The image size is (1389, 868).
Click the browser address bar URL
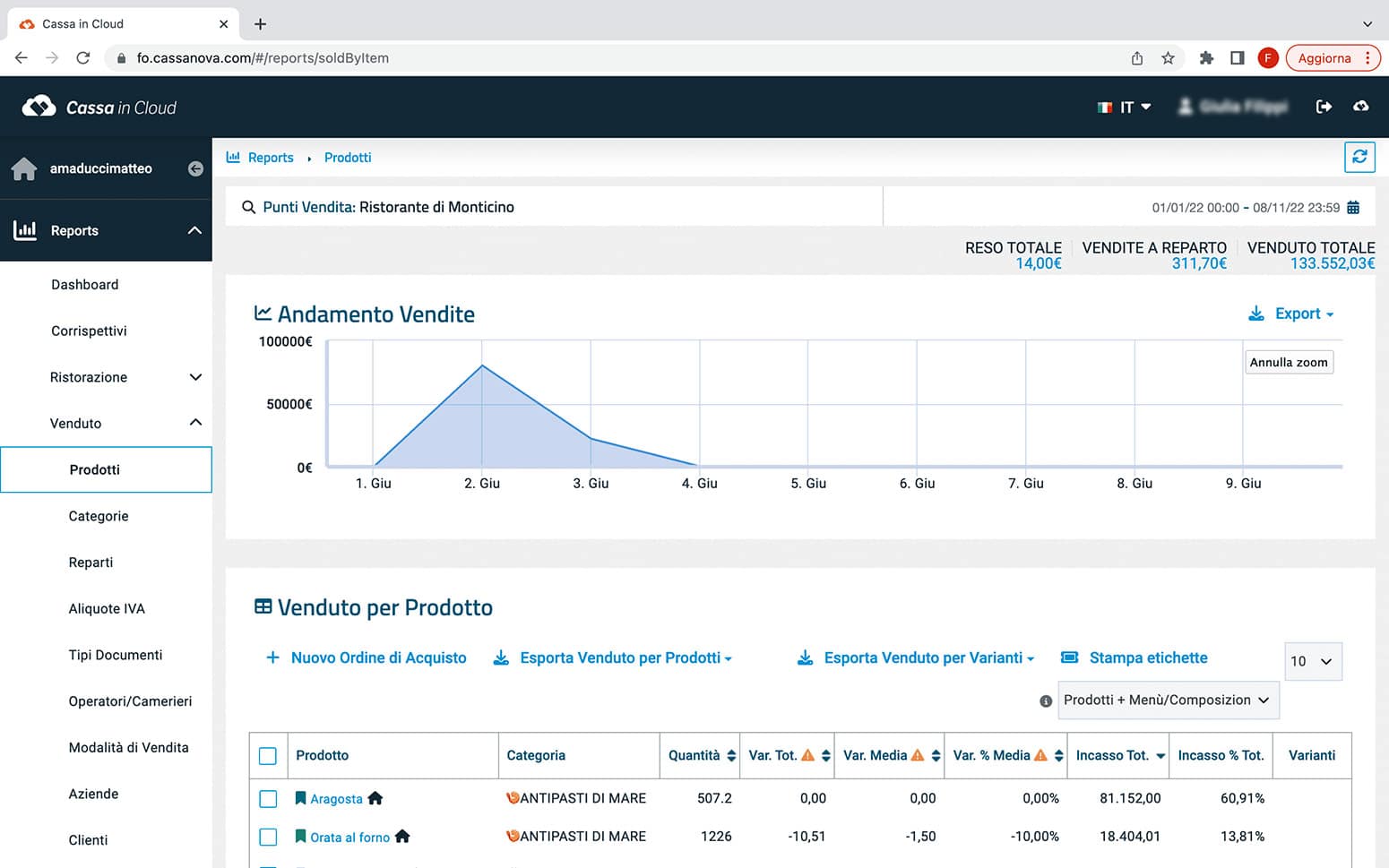coord(263,58)
